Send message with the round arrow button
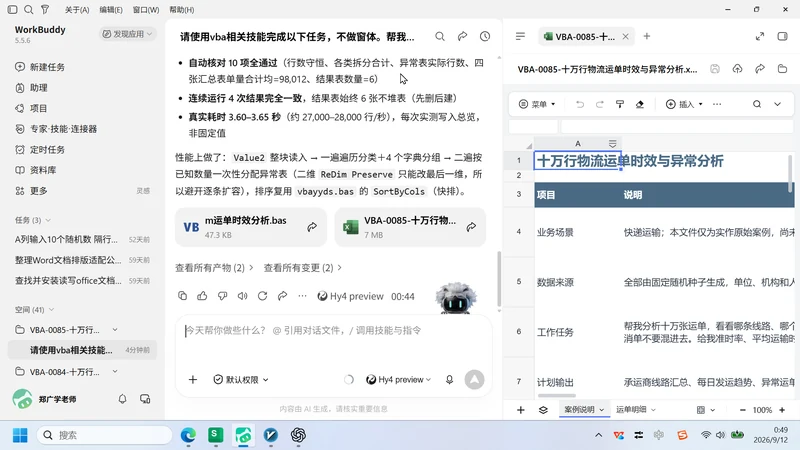Viewport: 800px width, 450px height. [x=474, y=379]
